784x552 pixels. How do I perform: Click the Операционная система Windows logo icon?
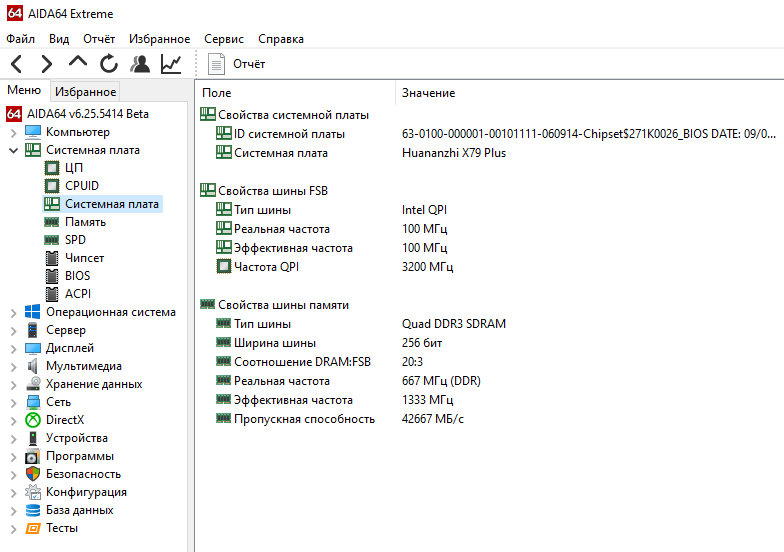pyautogui.click(x=33, y=312)
